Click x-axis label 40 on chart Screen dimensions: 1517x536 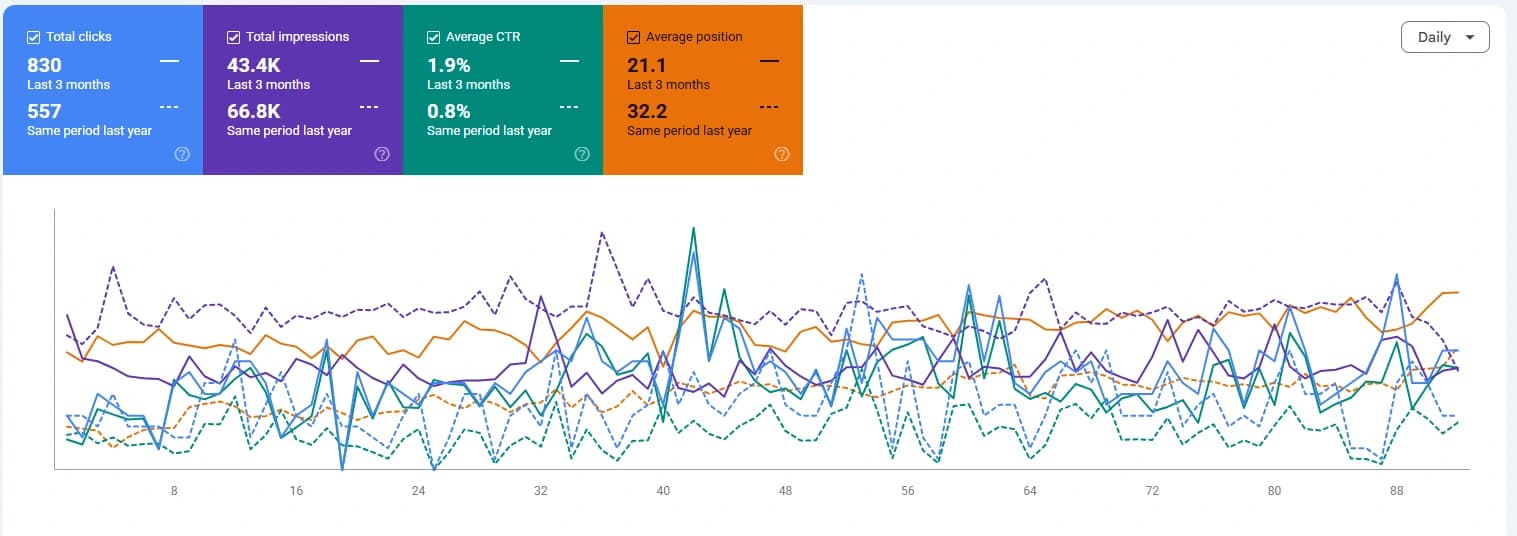663,491
